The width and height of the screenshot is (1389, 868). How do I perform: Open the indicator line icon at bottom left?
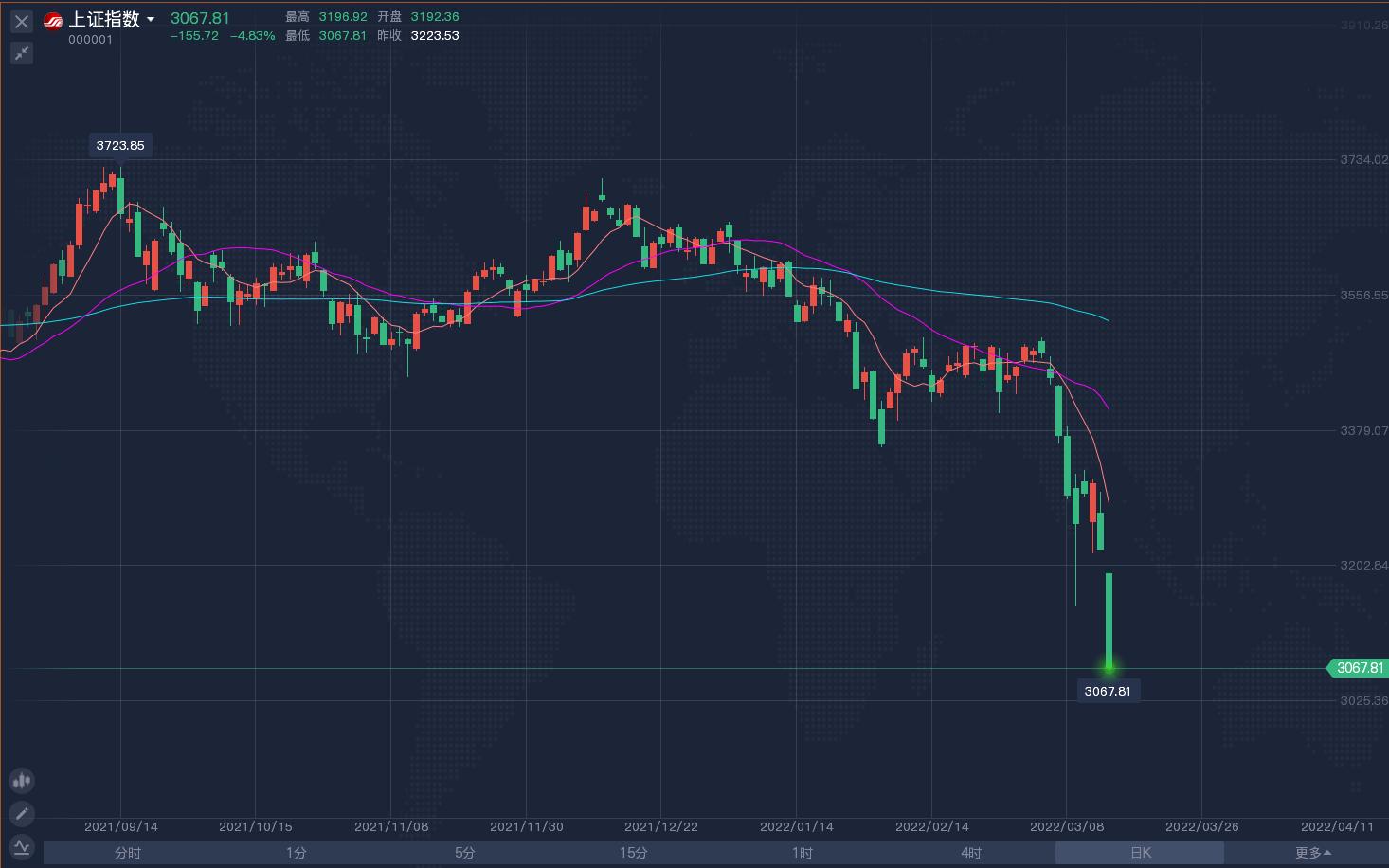tap(21, 846)
